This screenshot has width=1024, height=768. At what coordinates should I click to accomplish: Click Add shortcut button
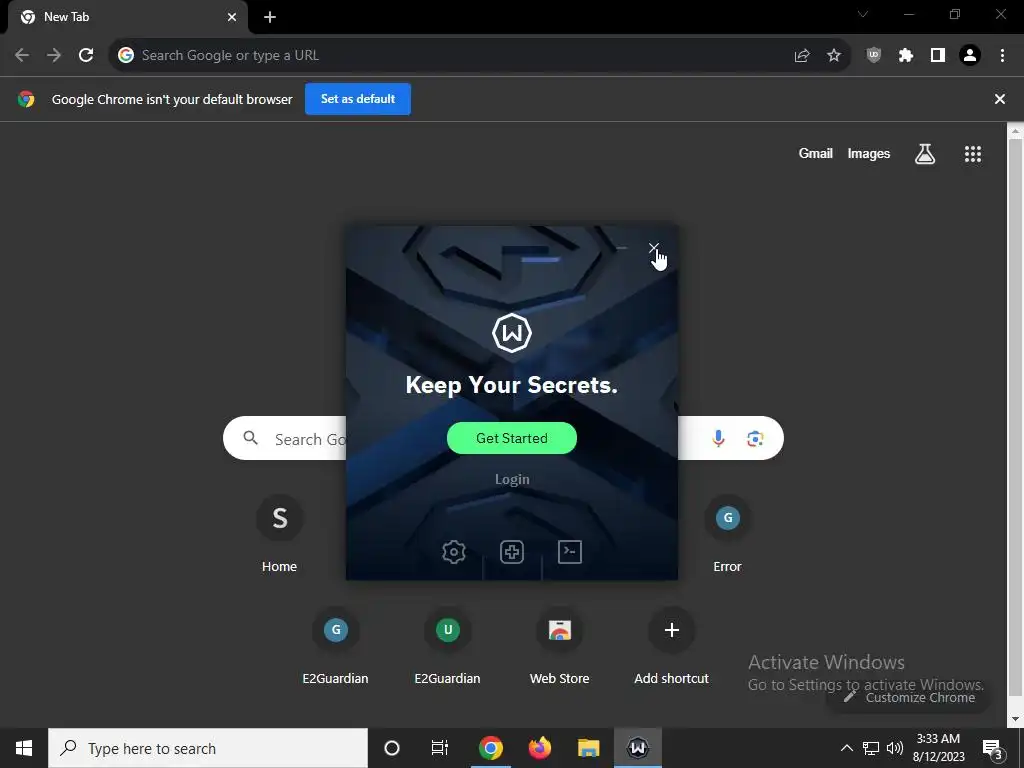point(671,646)
